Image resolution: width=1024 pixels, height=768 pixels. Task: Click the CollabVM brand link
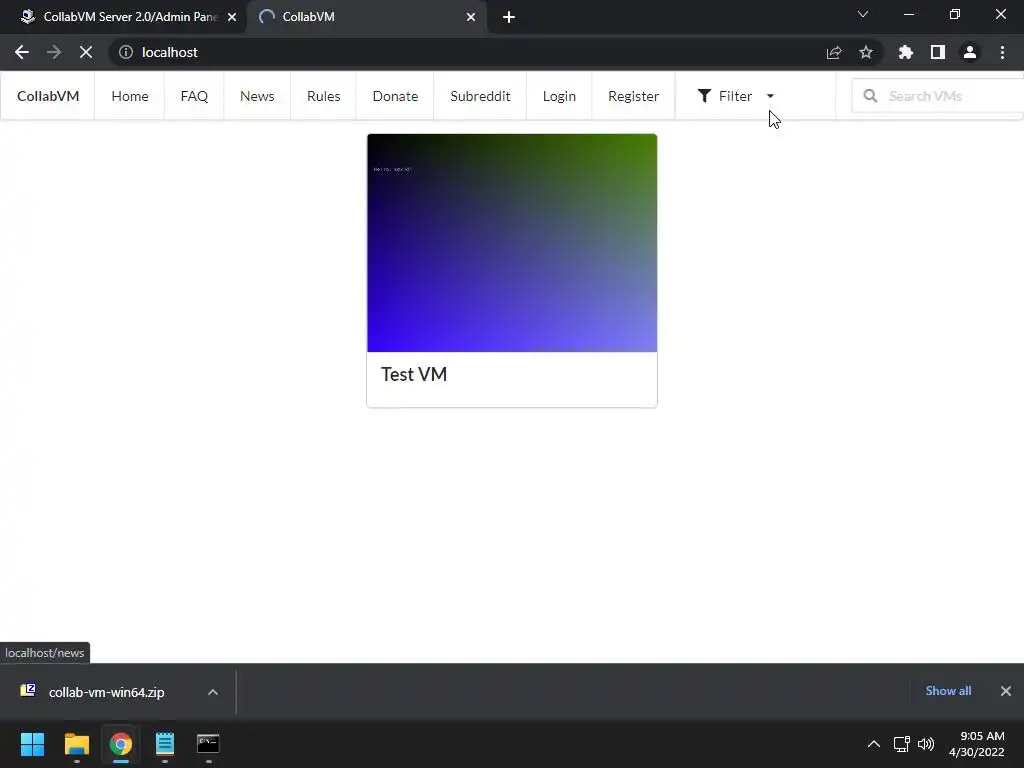pyautogui.click(x=48, y=96)
